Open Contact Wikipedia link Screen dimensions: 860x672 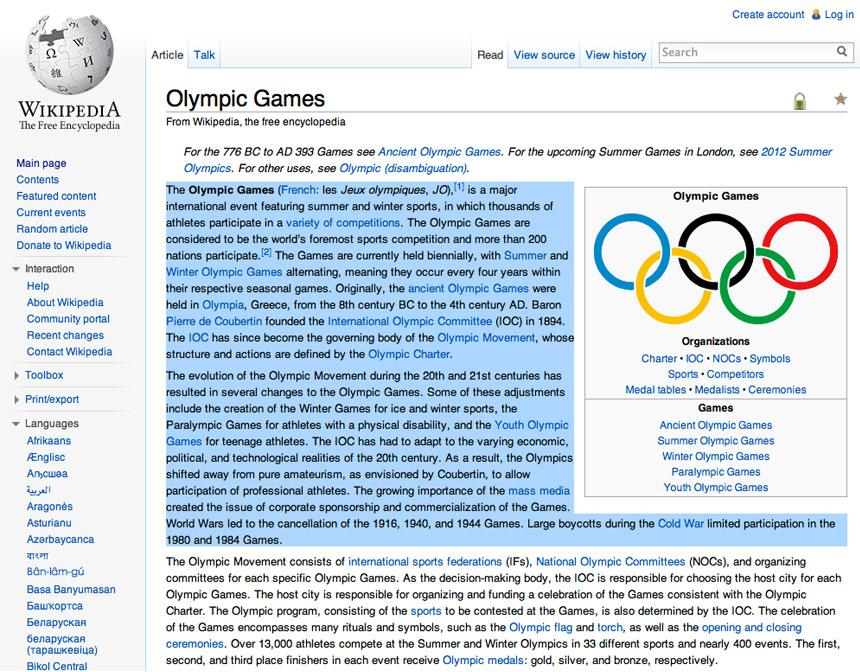coord(70,352)
